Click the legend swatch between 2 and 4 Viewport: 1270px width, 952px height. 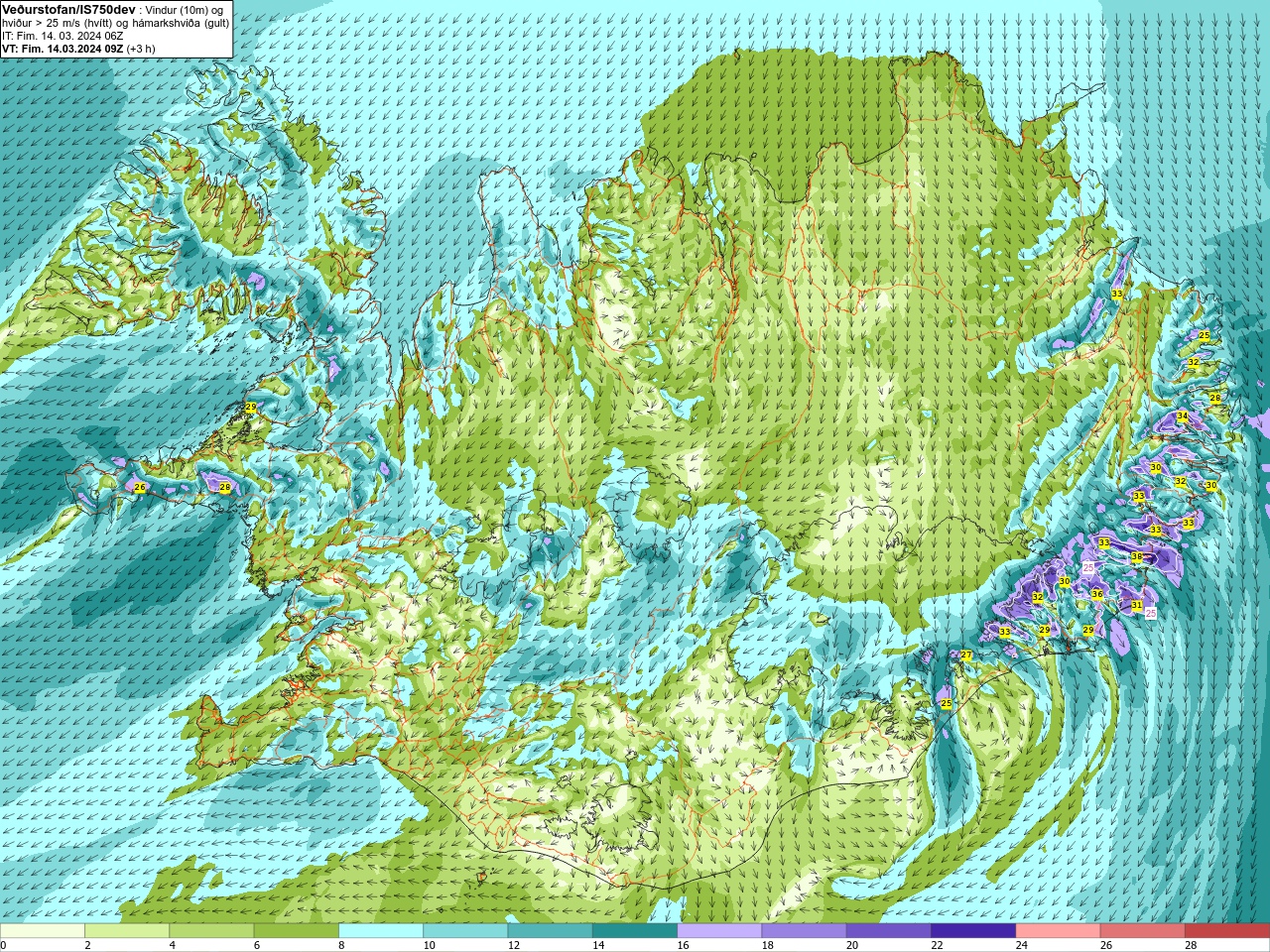[127, 931]
